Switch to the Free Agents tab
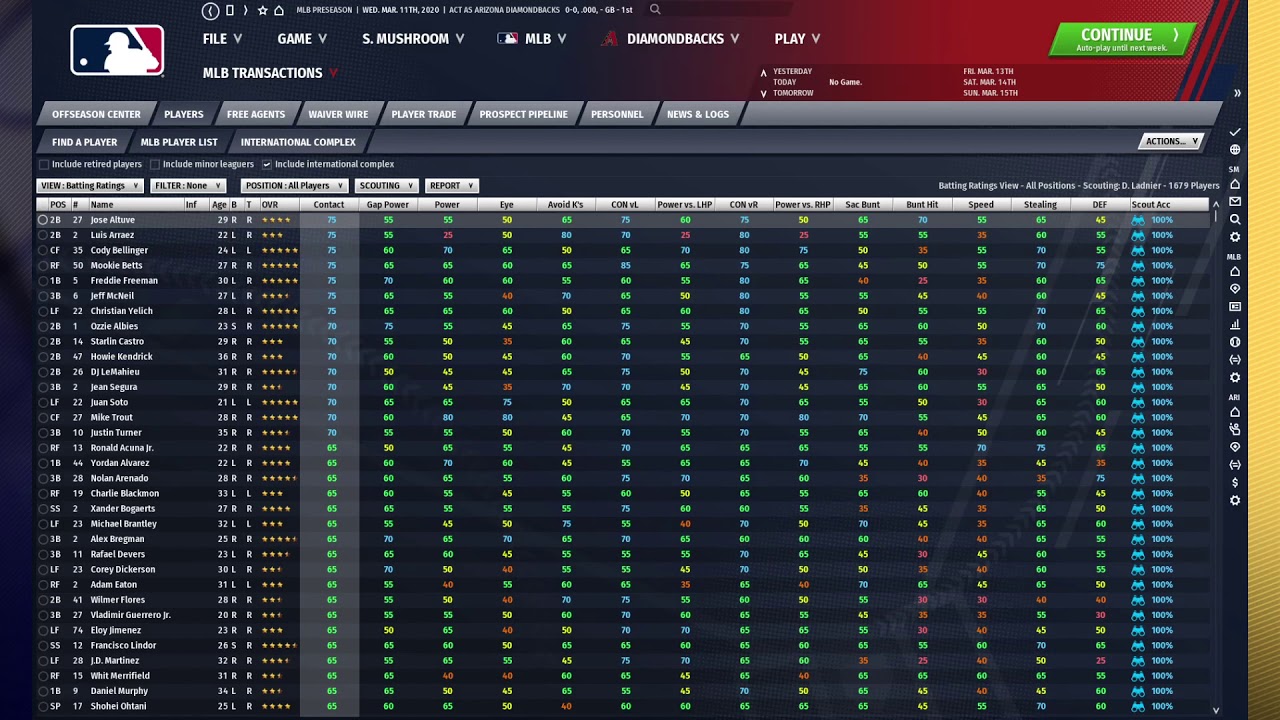Screen dimensions: 1280x720 (256, 114)
